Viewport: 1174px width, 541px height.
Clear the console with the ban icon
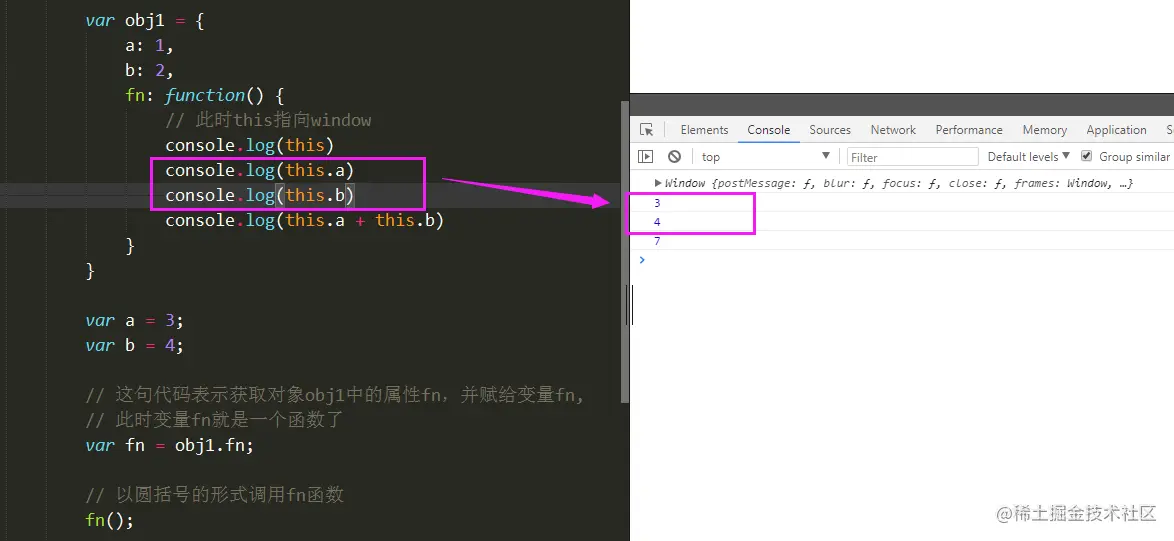tap(674, 156)
